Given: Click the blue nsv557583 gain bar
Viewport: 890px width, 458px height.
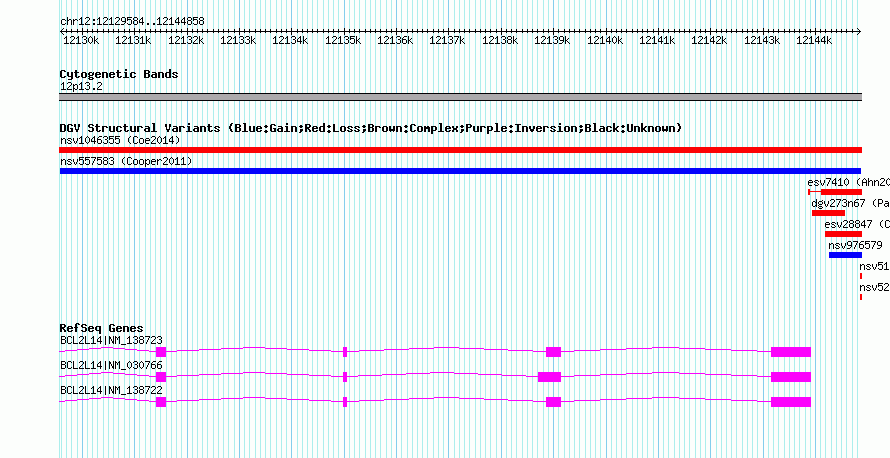Looking at the screenshot, I should (x=460, y=171).
